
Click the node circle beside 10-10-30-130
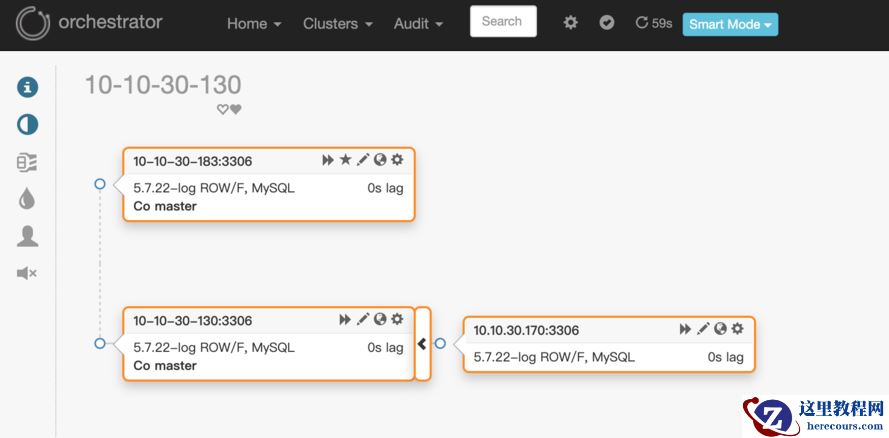pyautogui.click(x=100, y=343)
